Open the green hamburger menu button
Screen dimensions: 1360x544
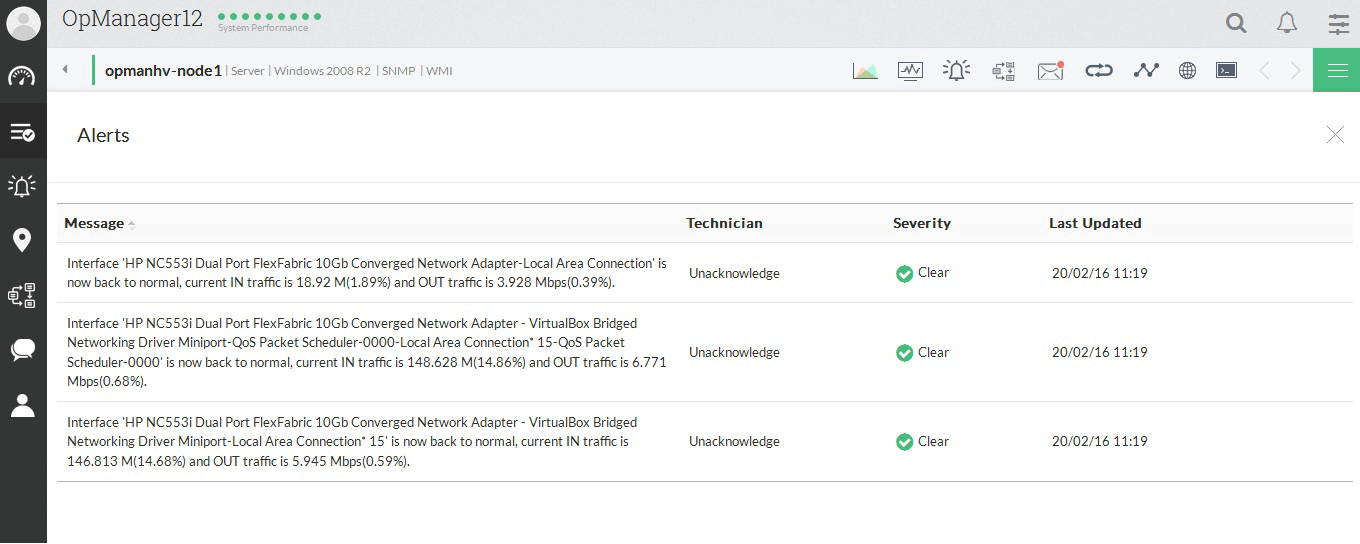pos(1336,71)
